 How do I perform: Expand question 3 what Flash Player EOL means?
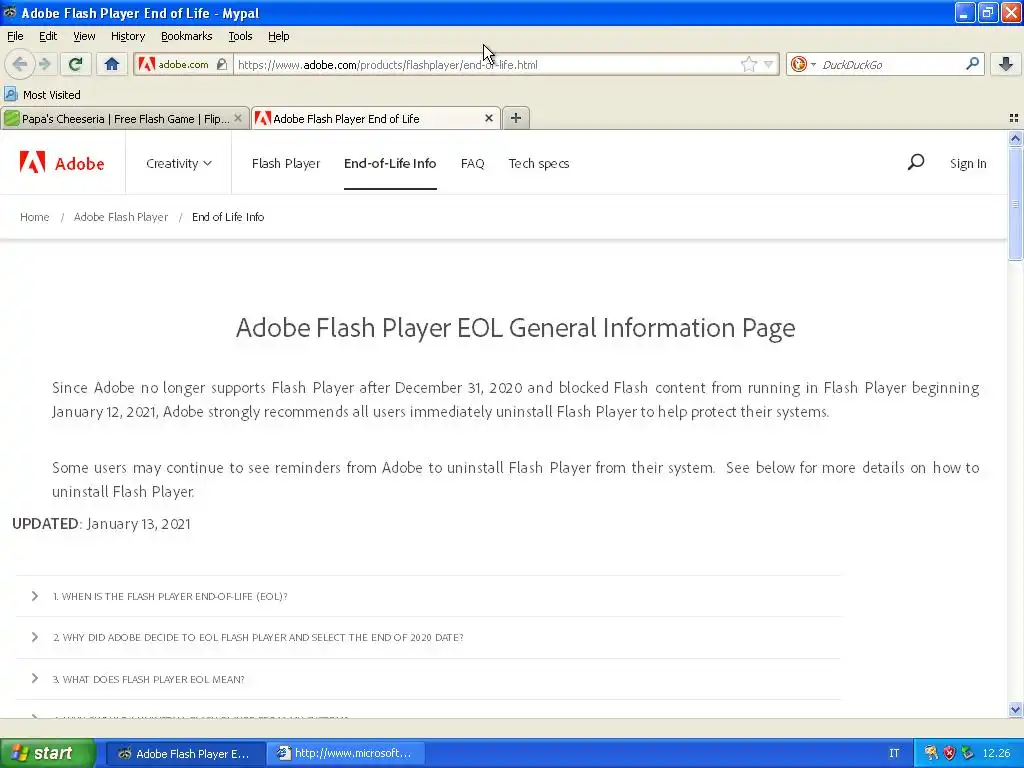pyautogui.click(x=428, y=679)
